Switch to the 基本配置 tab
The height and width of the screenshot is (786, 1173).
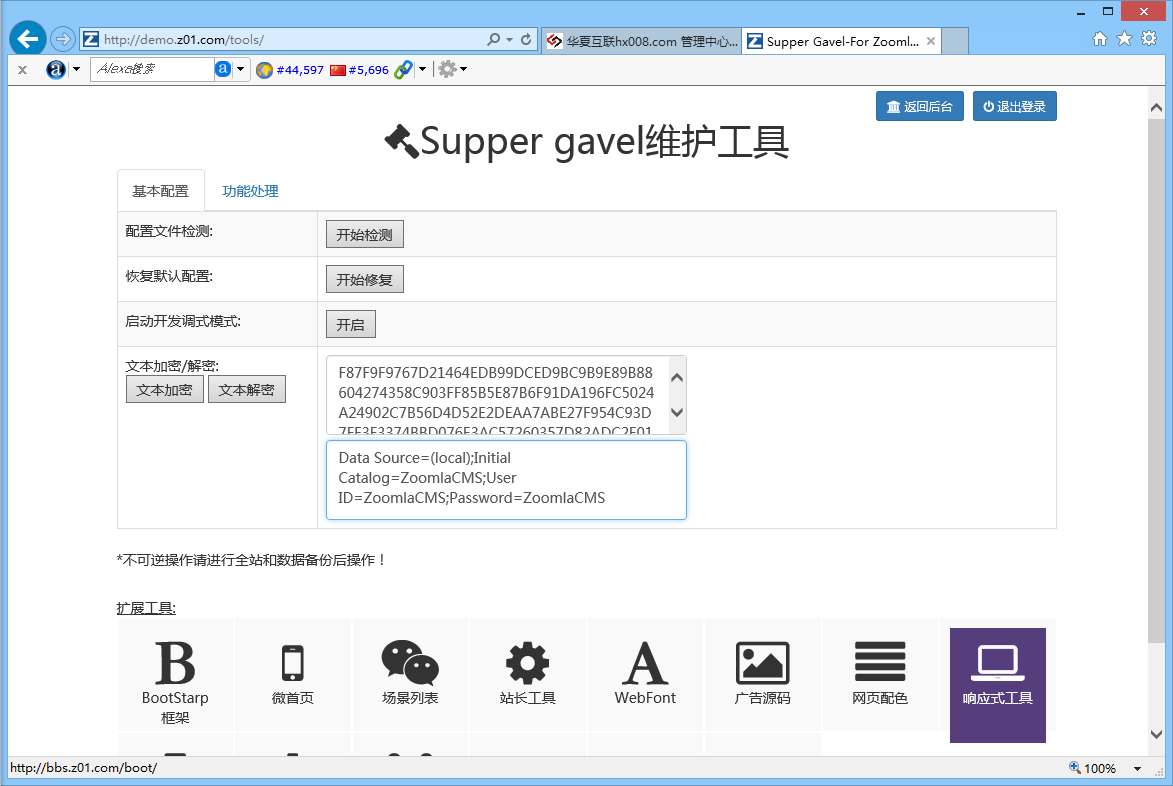pyautogui.click(x=161, y=191)
